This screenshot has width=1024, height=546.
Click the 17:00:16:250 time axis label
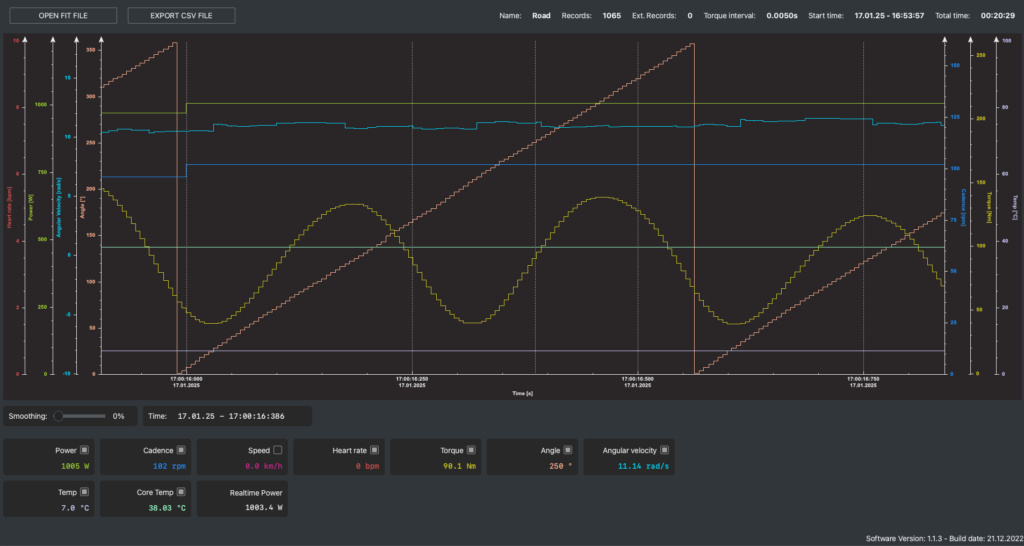coord(410,381)
